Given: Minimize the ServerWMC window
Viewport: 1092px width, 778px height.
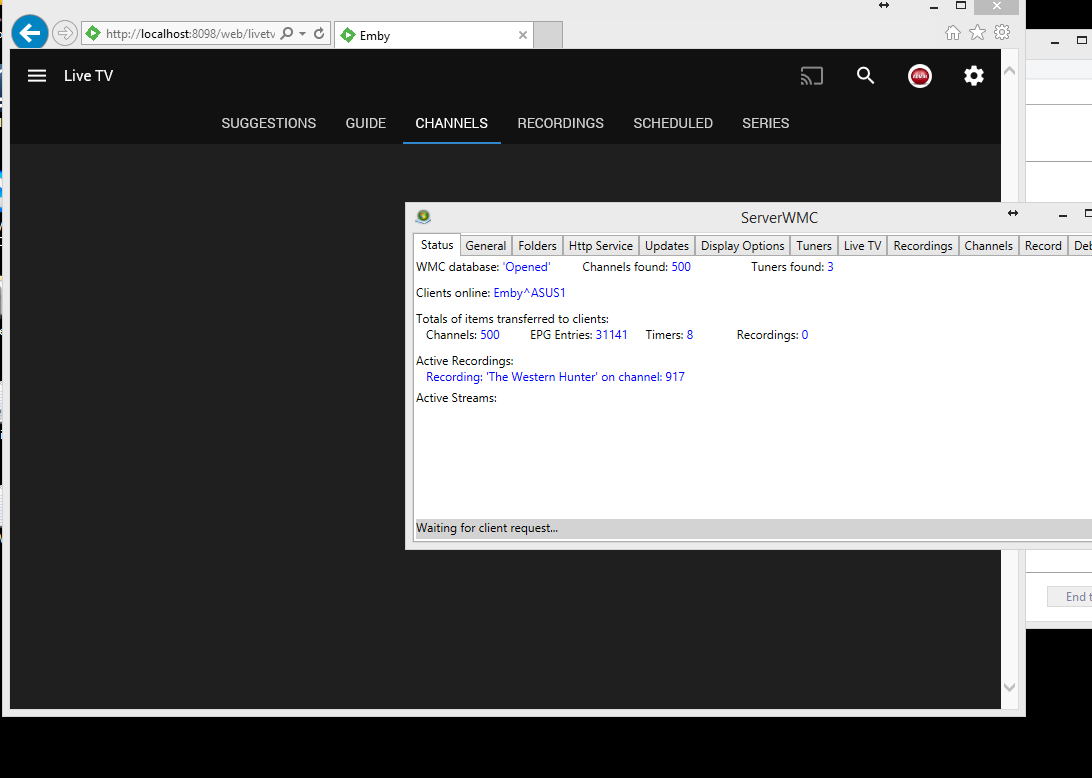Looking at the screenshot, I should (1063, 216).
